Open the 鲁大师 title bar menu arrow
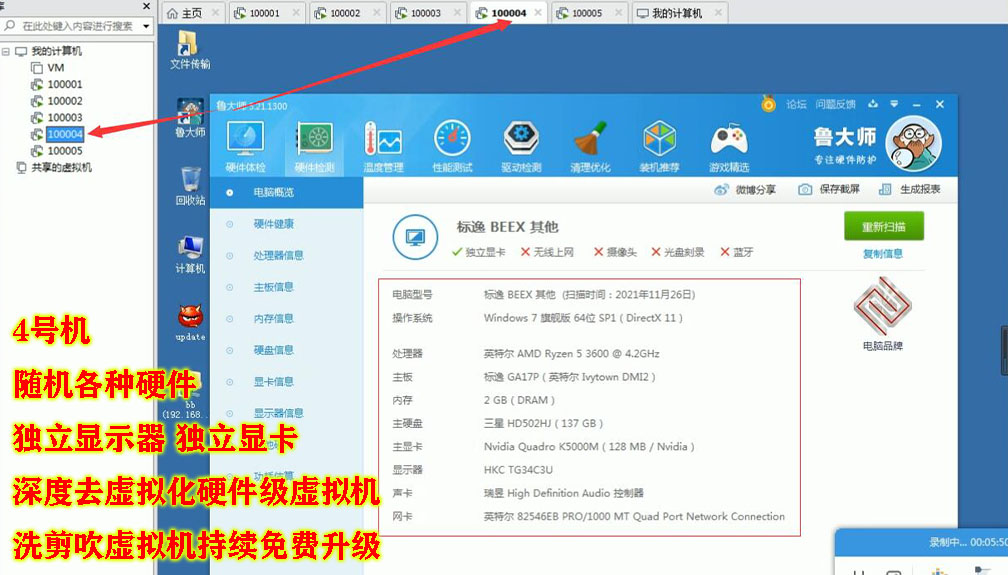The height and width of the screenshot is (575, 1008). point(894,104)
